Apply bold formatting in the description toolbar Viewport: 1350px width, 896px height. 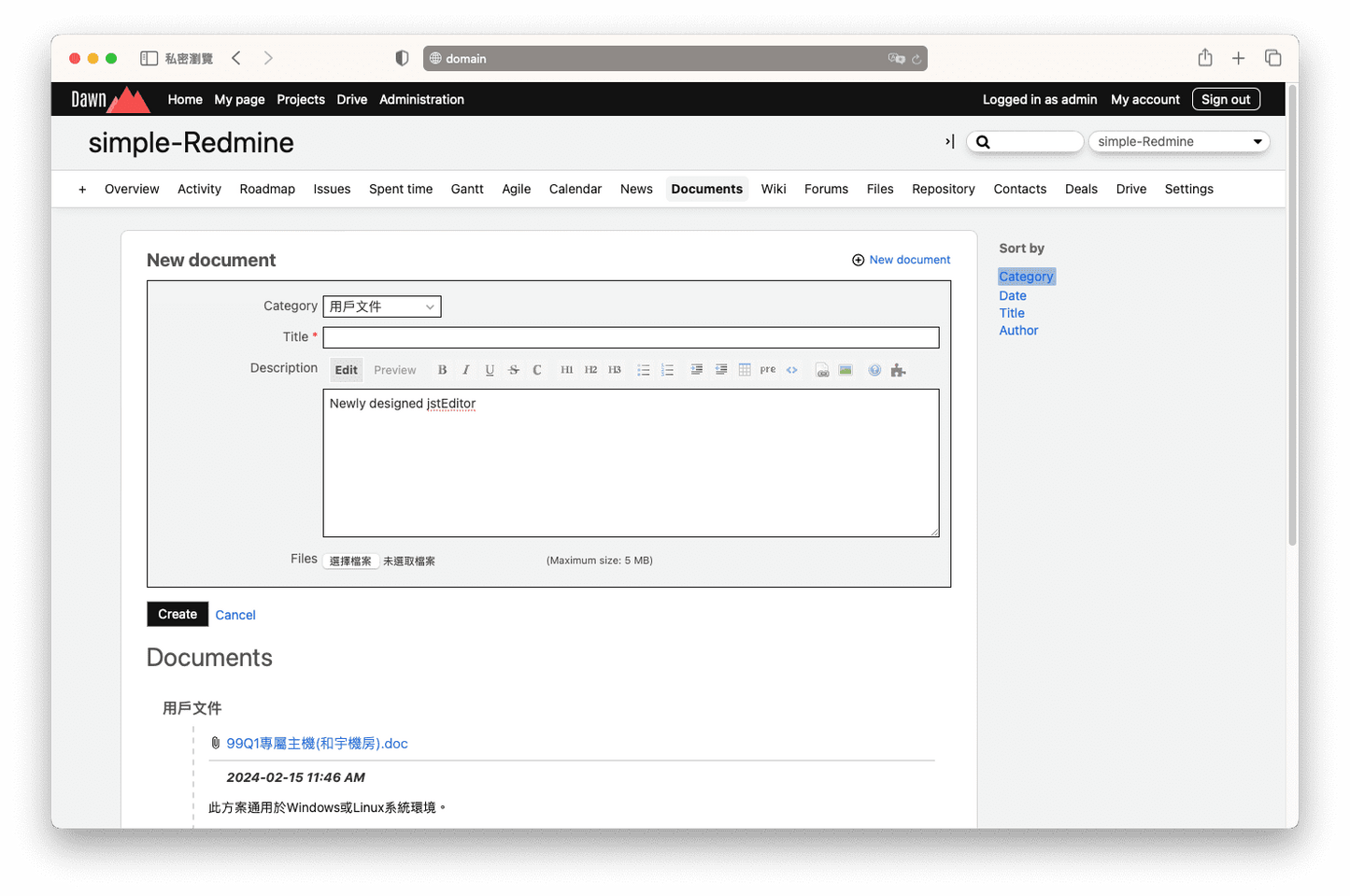click(442, 369)
